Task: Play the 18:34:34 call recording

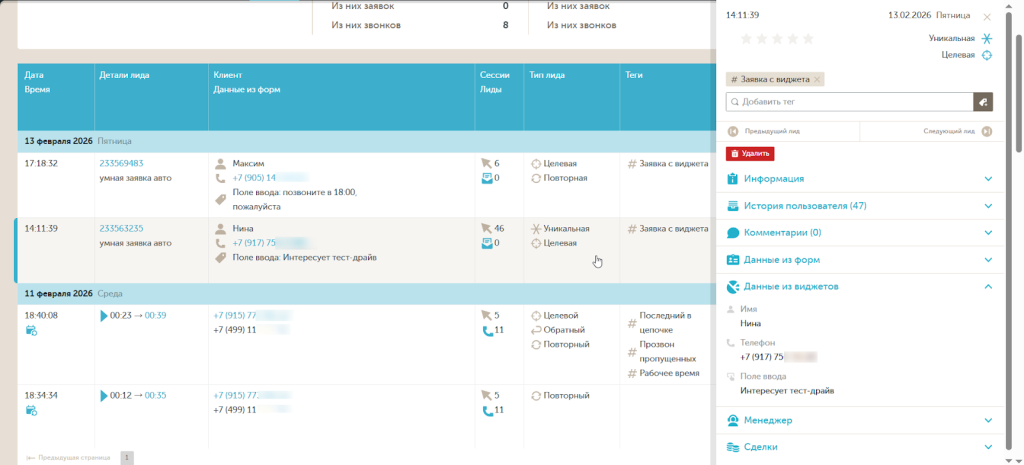Action: [x=103, y=395]
